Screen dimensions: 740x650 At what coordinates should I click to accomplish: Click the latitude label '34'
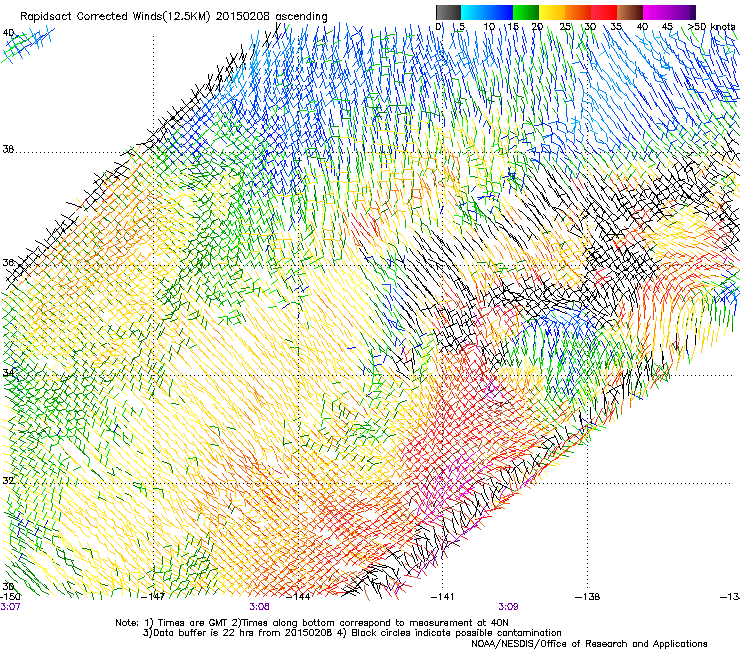tap(8, 373)
